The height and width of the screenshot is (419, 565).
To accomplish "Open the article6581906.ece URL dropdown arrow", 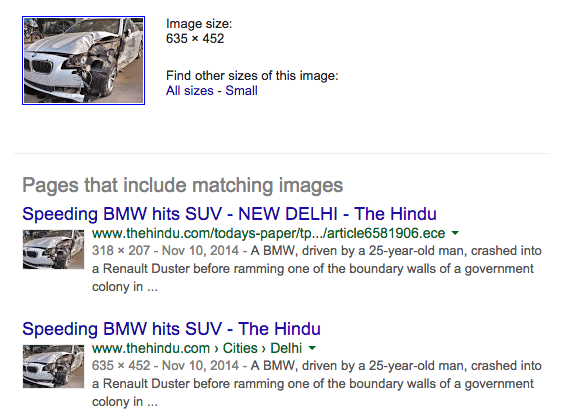I will 455,233.
